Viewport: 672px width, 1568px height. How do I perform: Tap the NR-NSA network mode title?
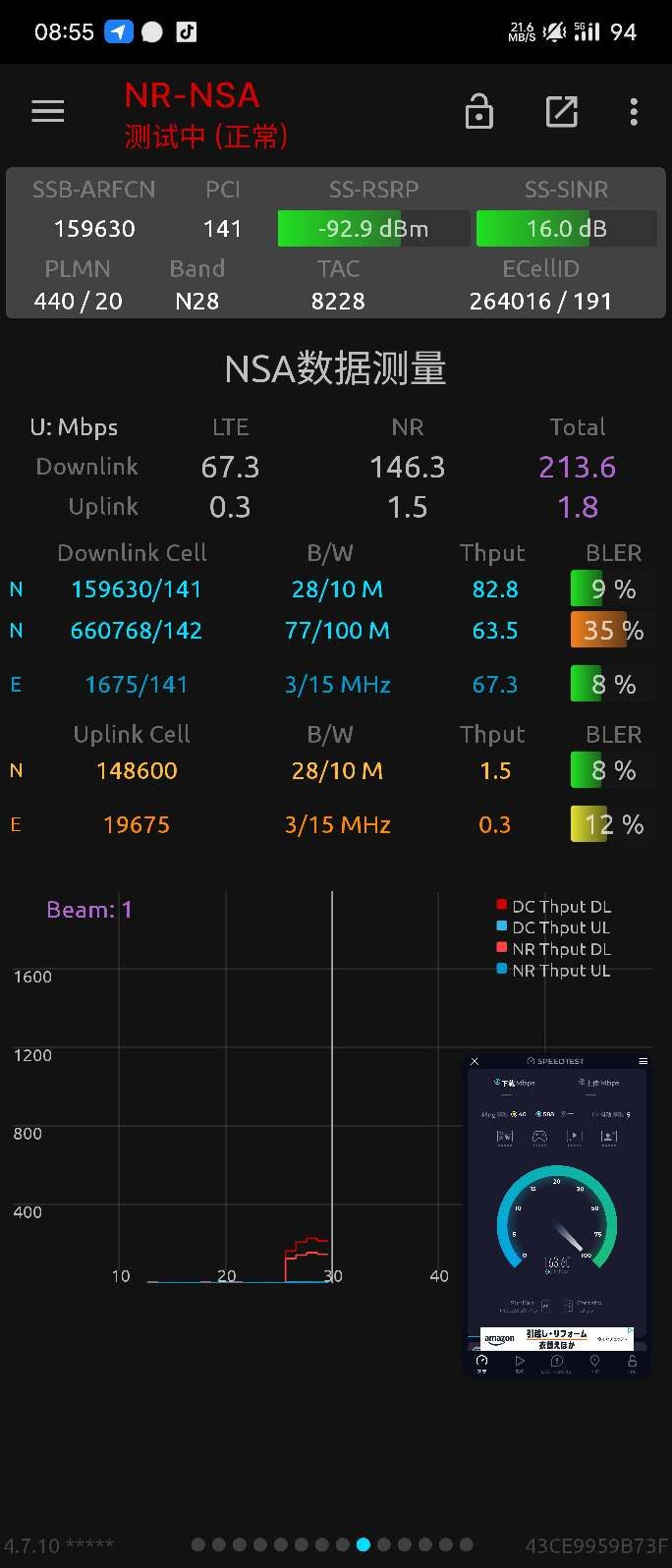[x=193, y=95]
